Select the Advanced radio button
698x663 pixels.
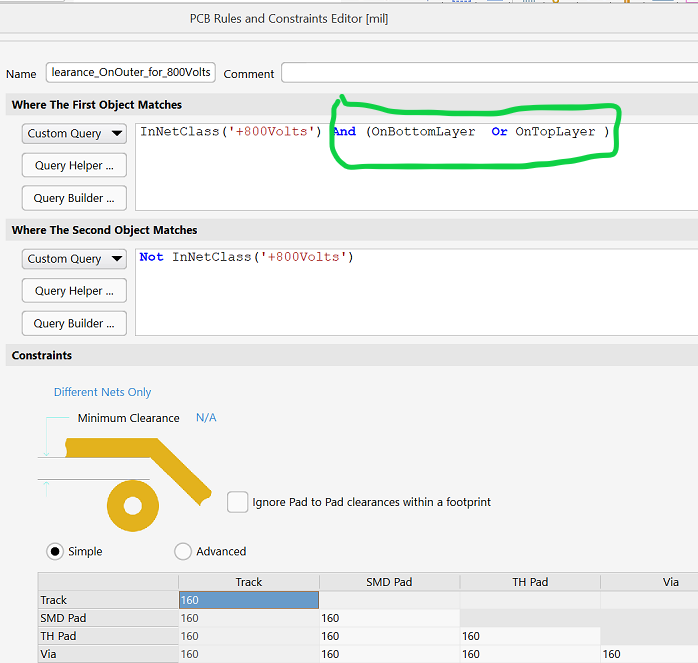183,551
